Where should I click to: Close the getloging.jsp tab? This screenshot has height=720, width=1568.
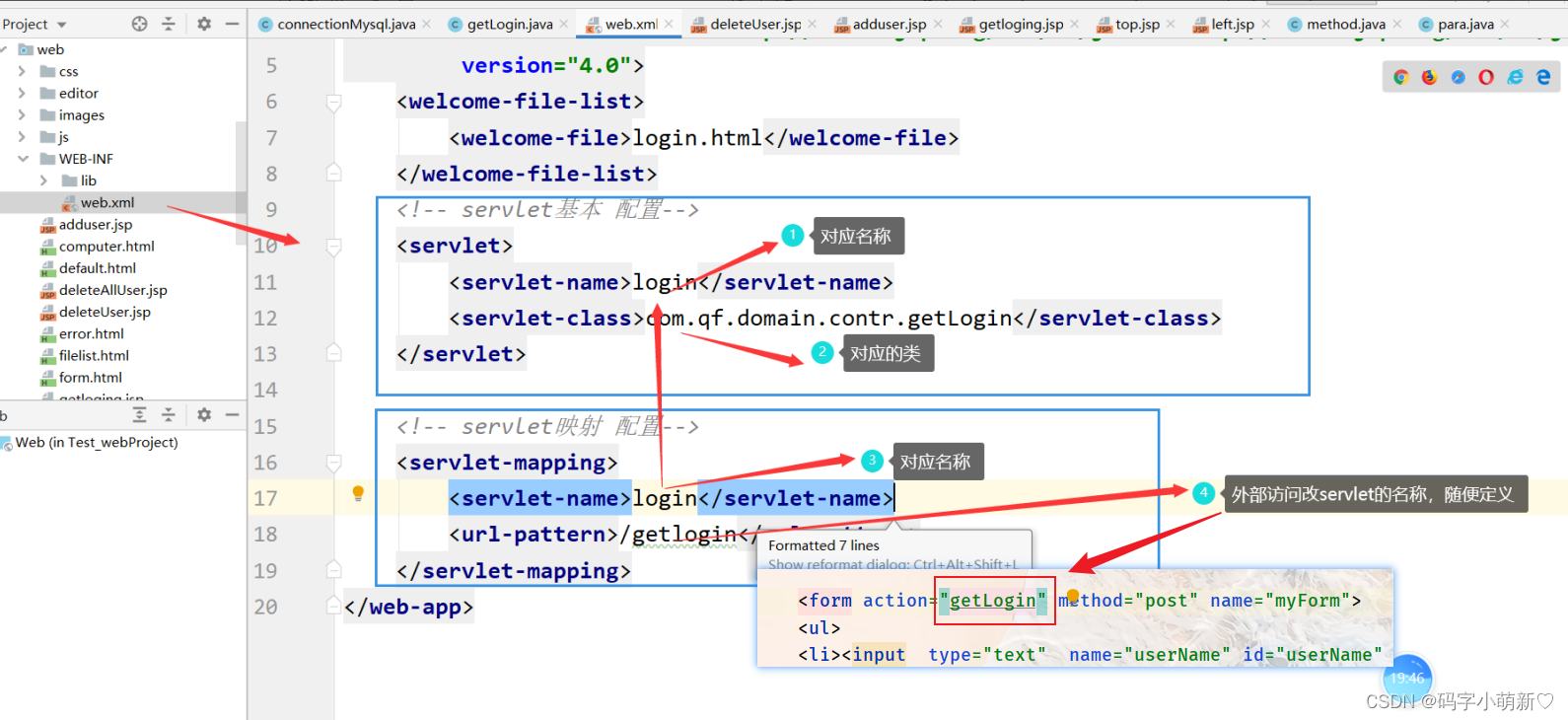(1075, 24)
